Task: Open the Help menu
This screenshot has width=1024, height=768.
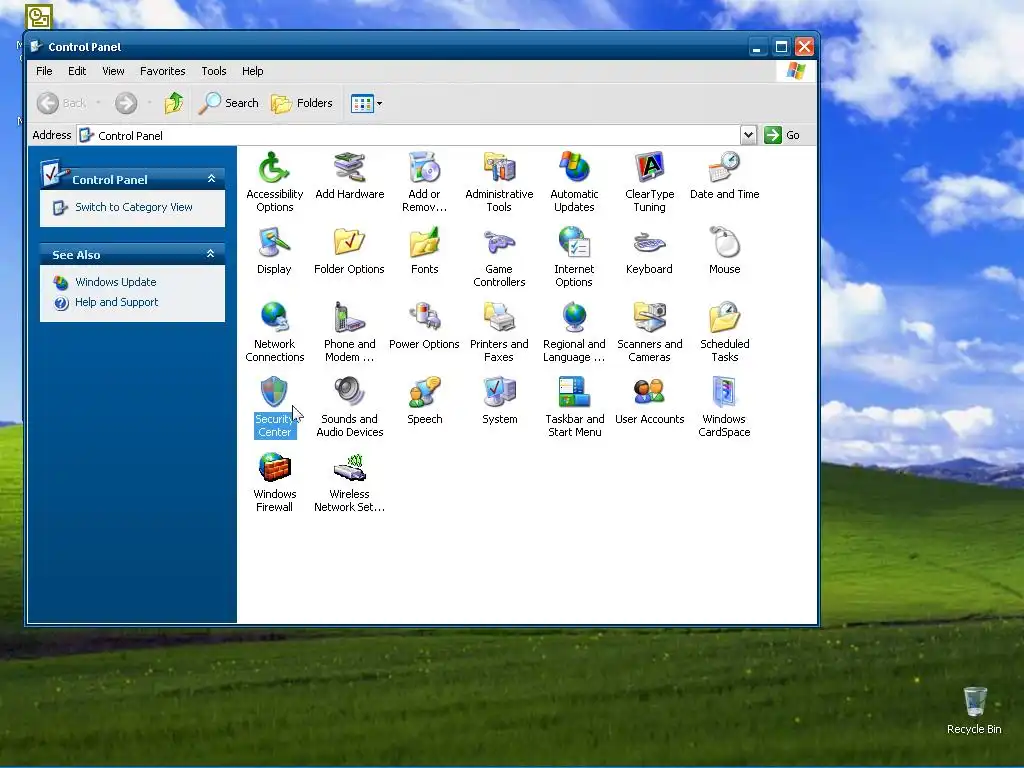Action: [x=253, y=71]
